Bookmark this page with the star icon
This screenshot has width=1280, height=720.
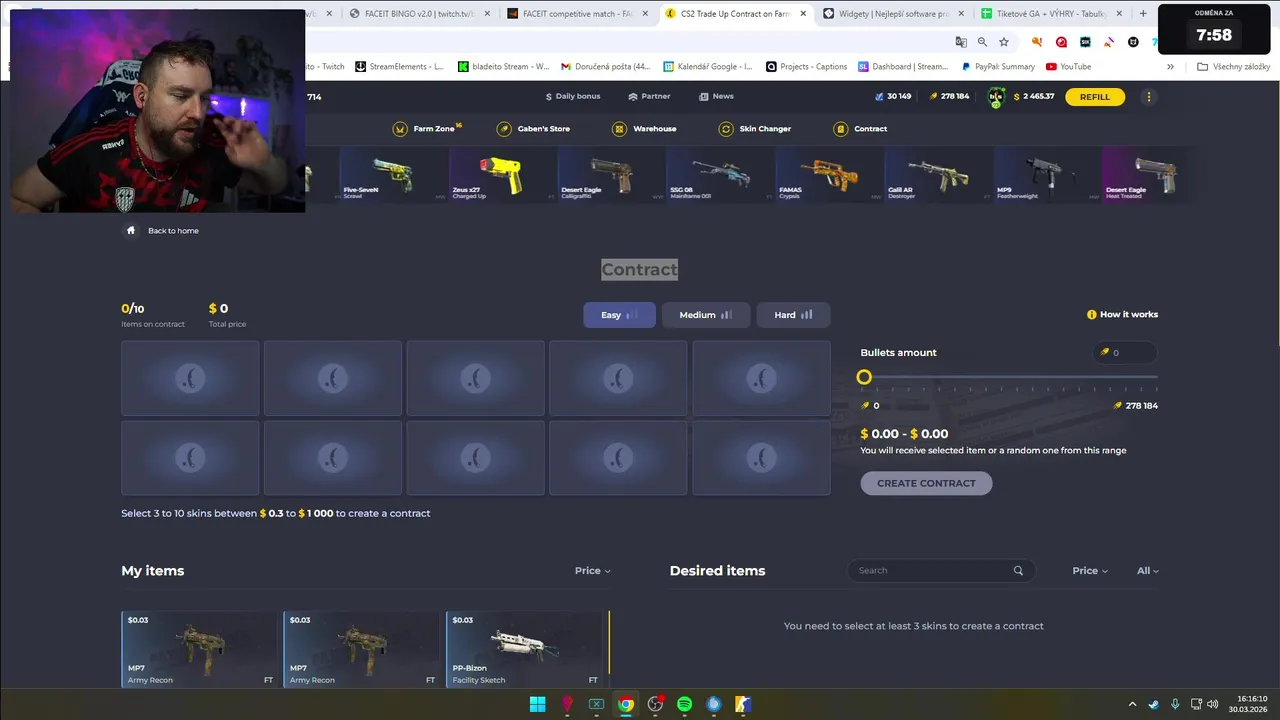click(x=1004, y=42)
